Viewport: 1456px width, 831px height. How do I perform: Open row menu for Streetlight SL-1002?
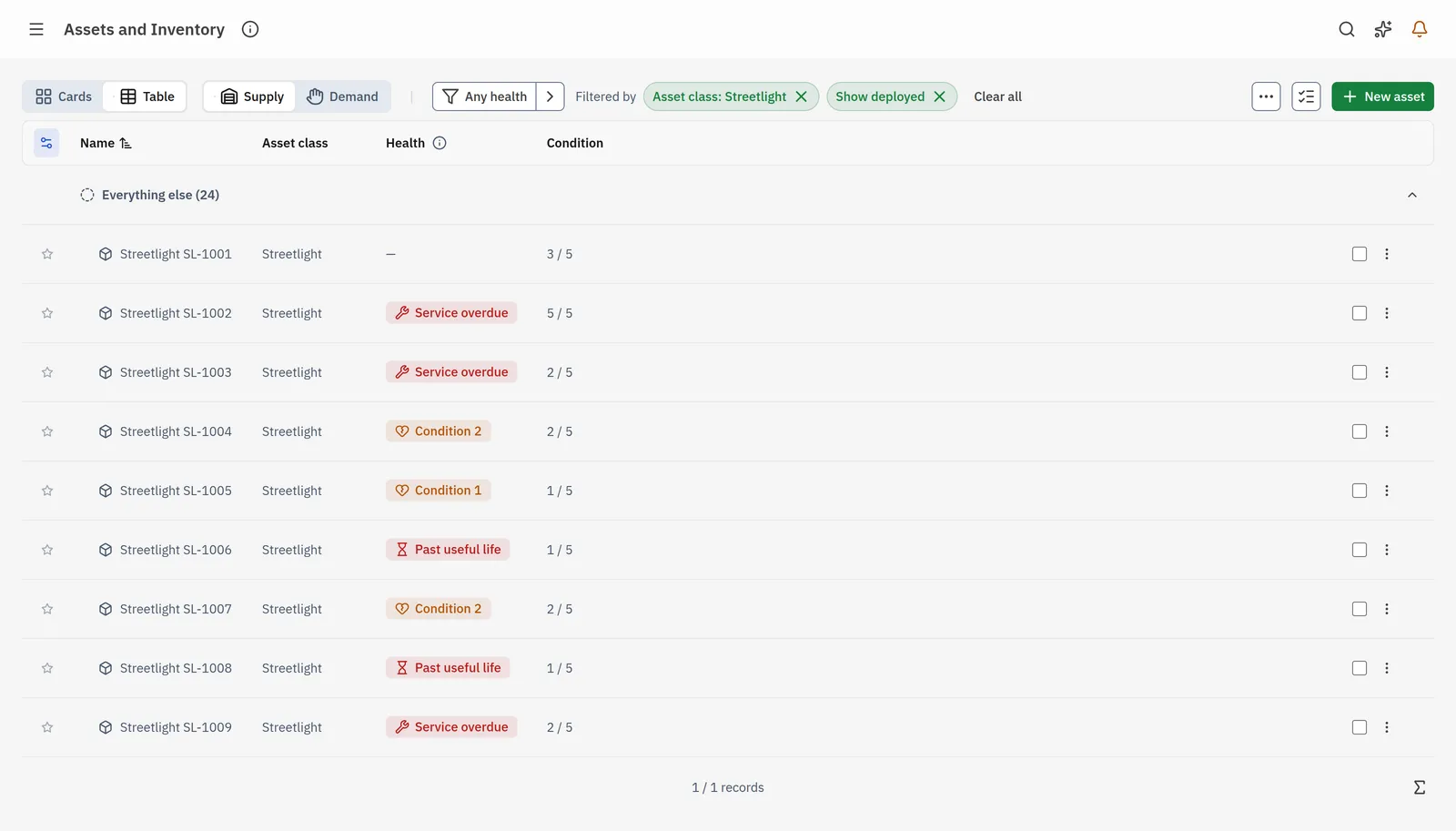[x=1387, y=313]
